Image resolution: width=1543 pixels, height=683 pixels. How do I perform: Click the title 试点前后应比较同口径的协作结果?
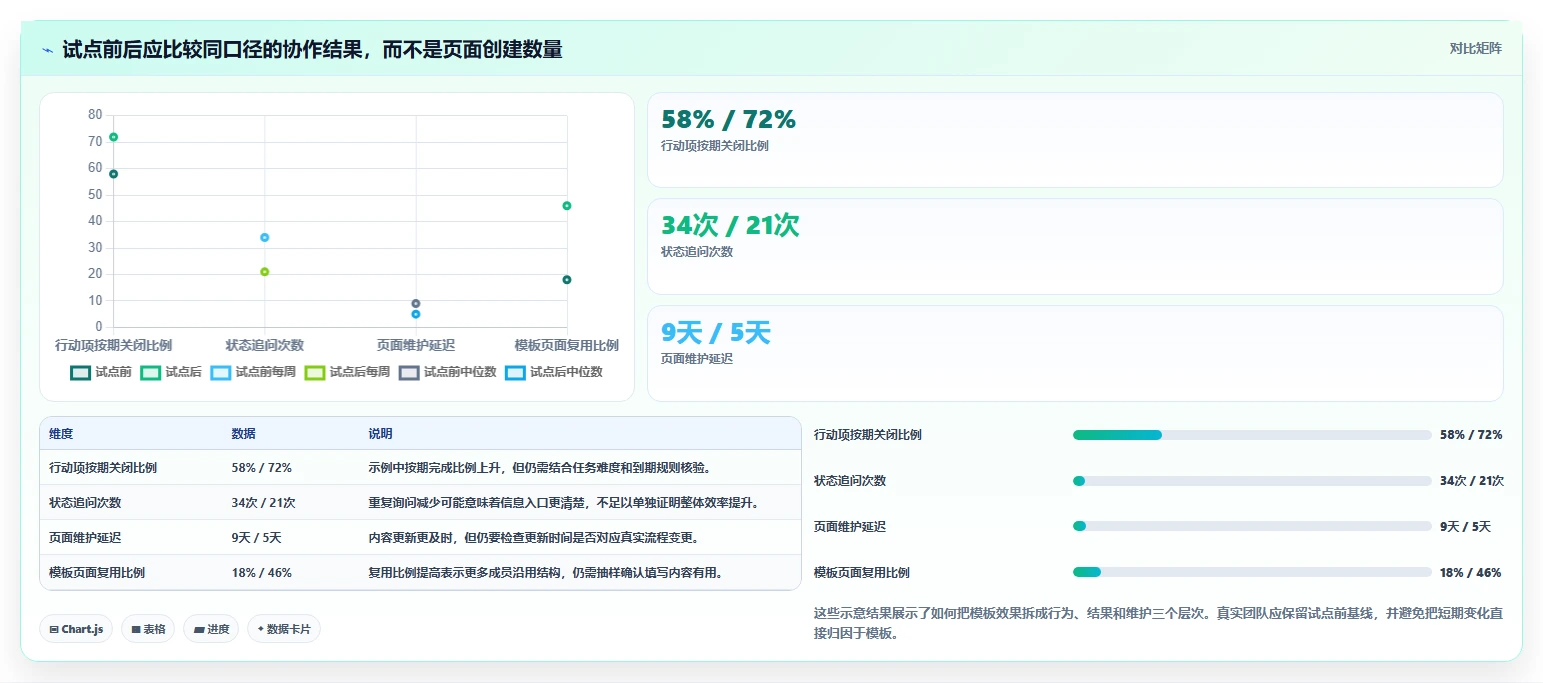click(312, 49)
